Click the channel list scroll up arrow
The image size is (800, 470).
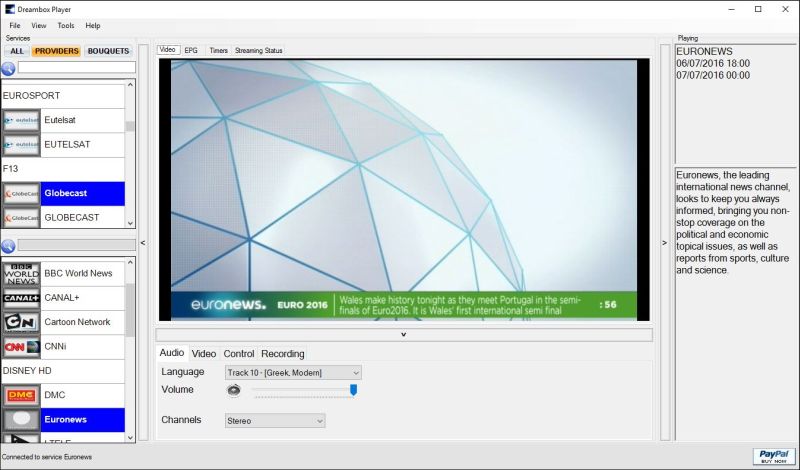(130, 262)
